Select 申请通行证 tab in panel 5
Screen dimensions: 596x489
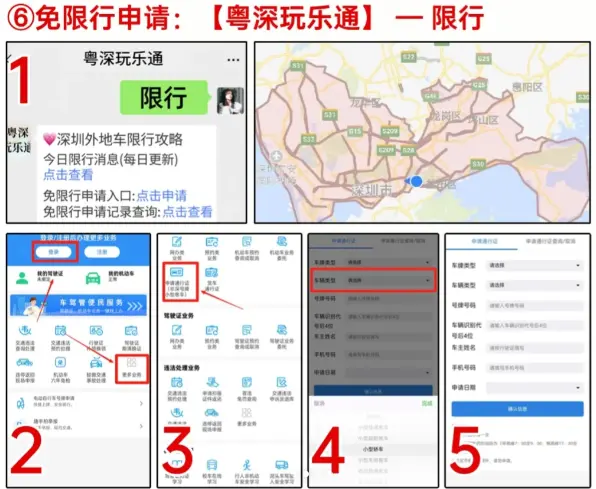pos(484,241)
